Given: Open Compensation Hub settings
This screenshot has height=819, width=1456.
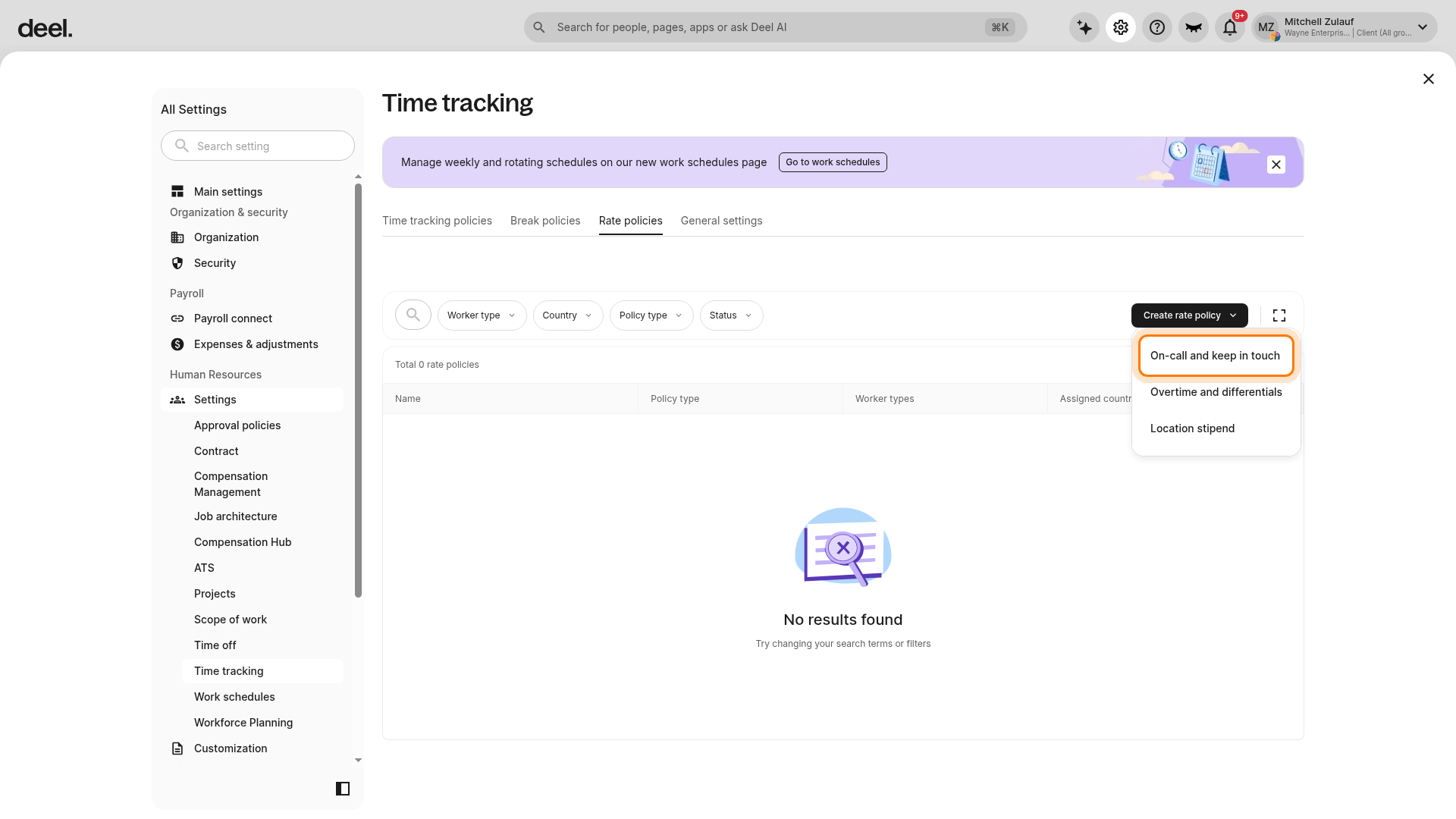Looking at the screenshot, I should tap(262, 542).
